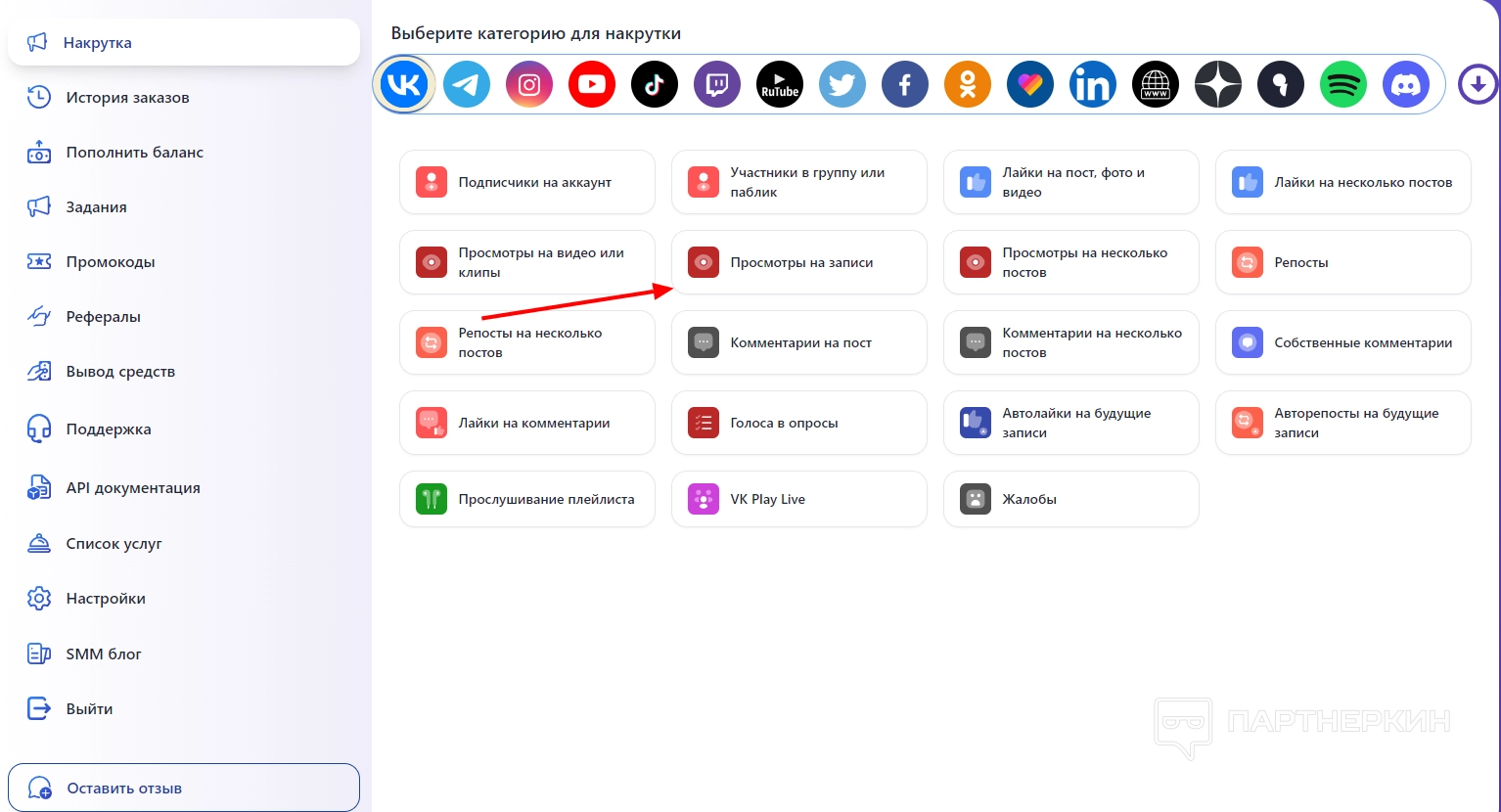Contact Поддержка from the sidebar

coord(184,429)
